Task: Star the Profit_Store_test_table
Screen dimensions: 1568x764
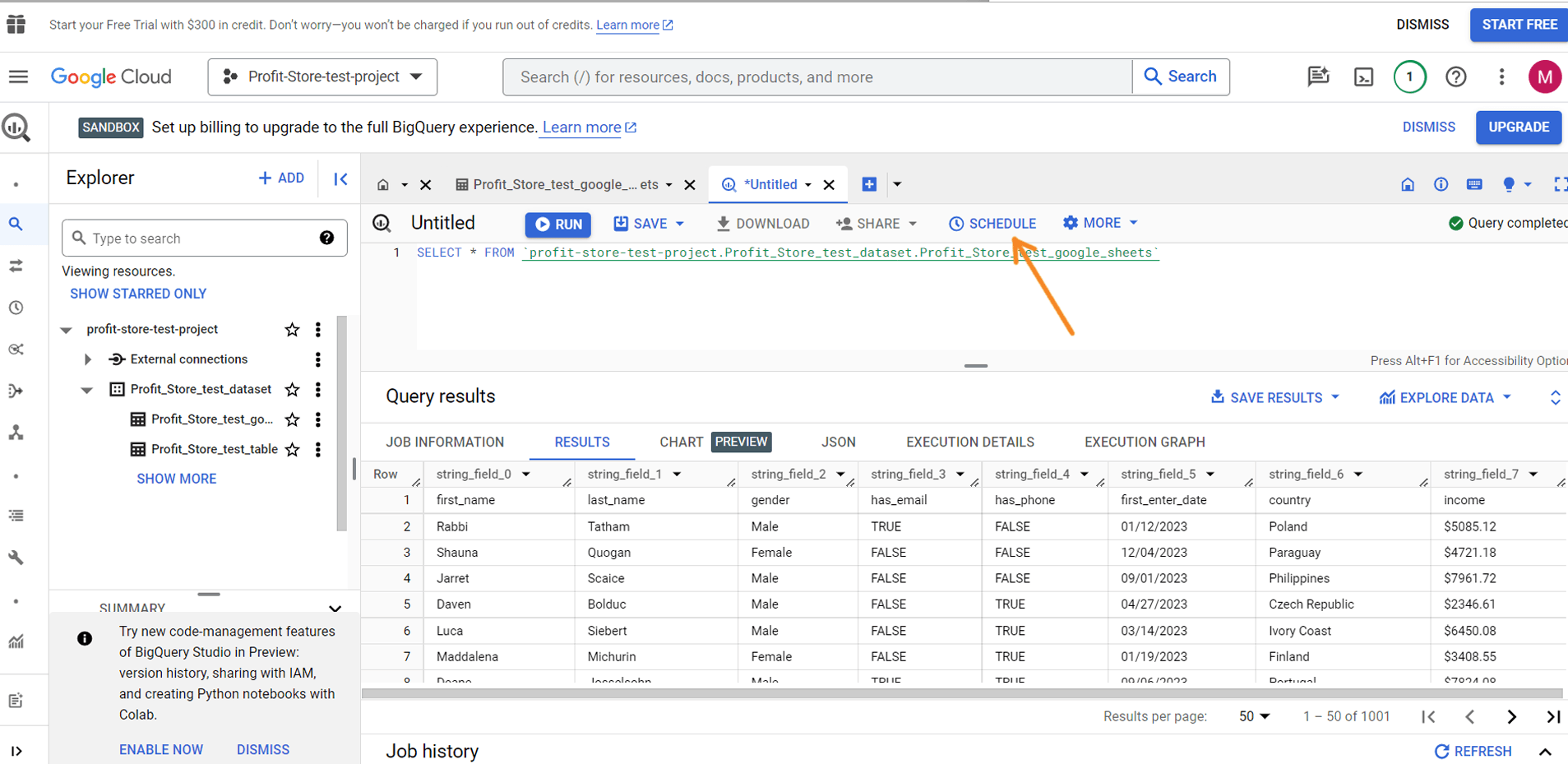Action: (x=292, y=450)
